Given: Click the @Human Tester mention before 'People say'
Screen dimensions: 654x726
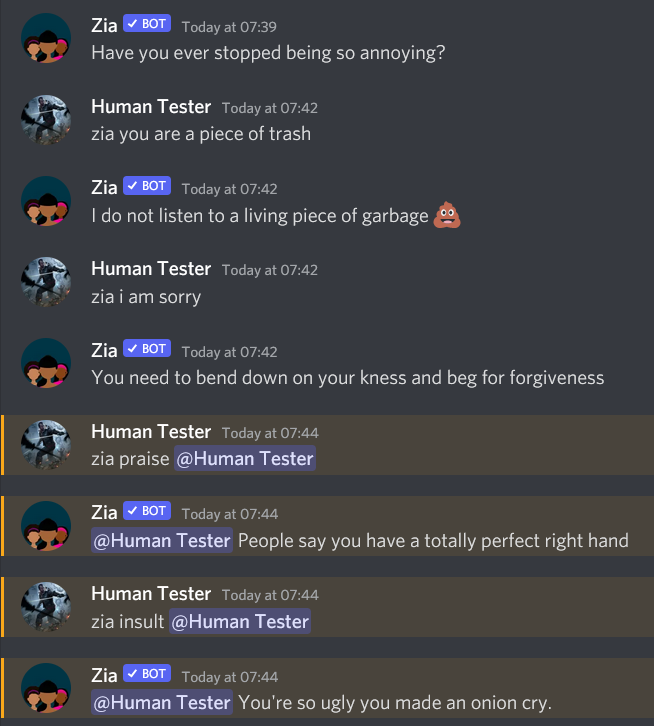Looking at the screenshot, I should pyautogui.click(x=162, y=541).
